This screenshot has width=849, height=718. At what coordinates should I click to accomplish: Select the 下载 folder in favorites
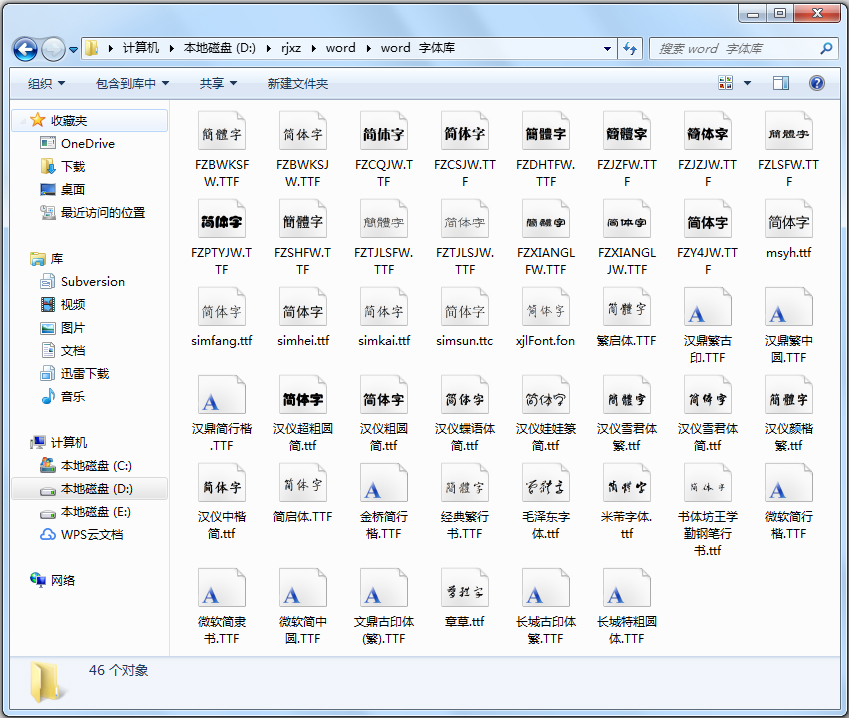(x=73, y=166)
